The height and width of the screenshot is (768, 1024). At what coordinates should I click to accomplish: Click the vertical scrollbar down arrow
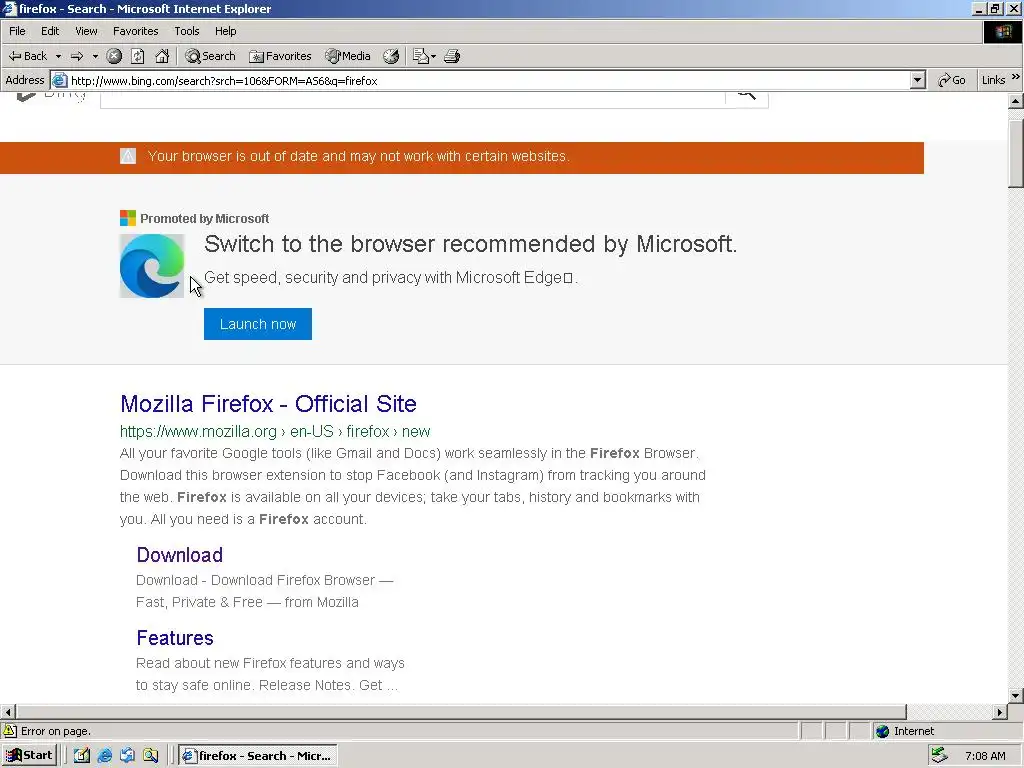(1016, 696)
